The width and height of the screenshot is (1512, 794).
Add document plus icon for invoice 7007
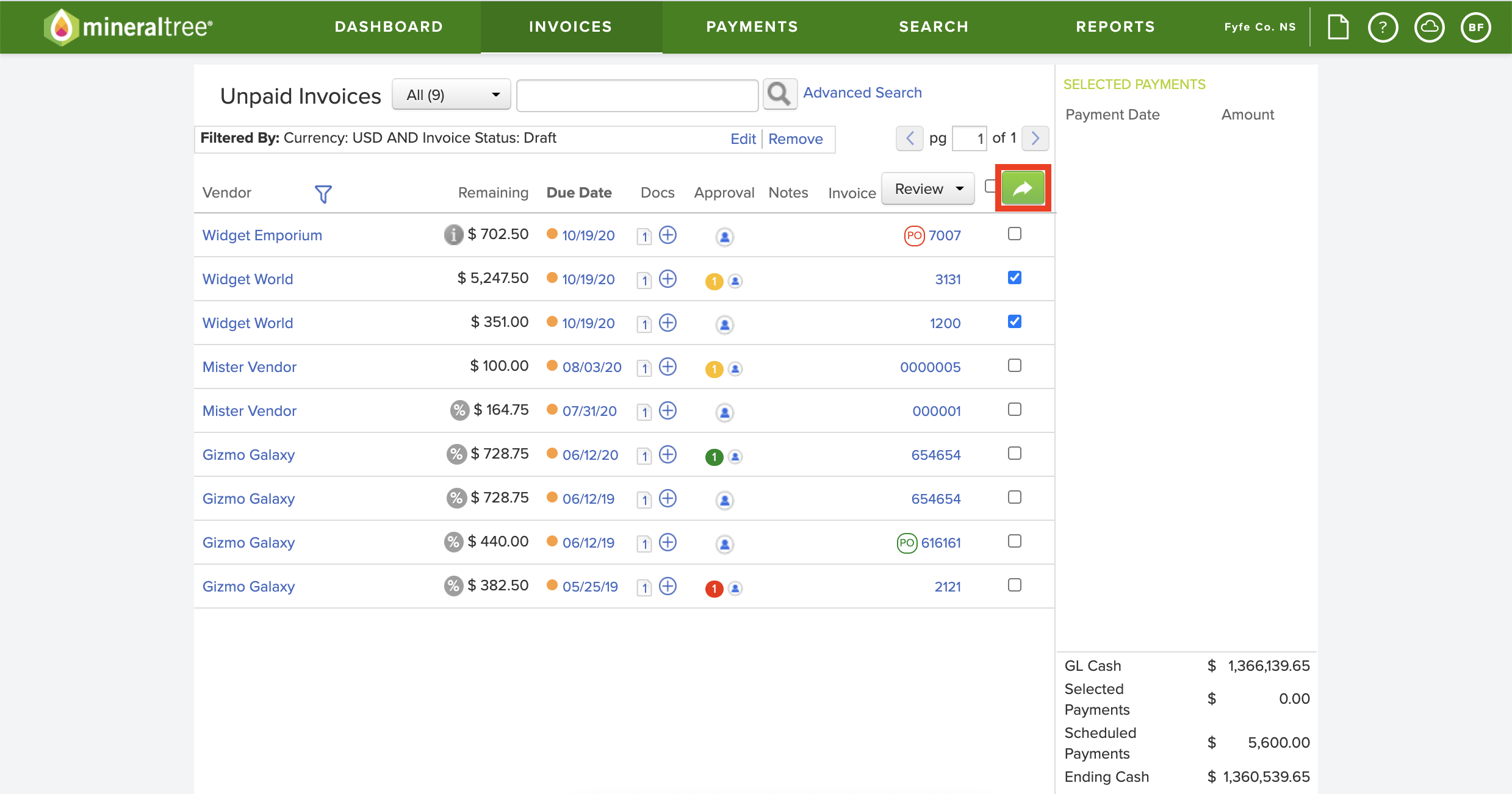coord(668,235)
